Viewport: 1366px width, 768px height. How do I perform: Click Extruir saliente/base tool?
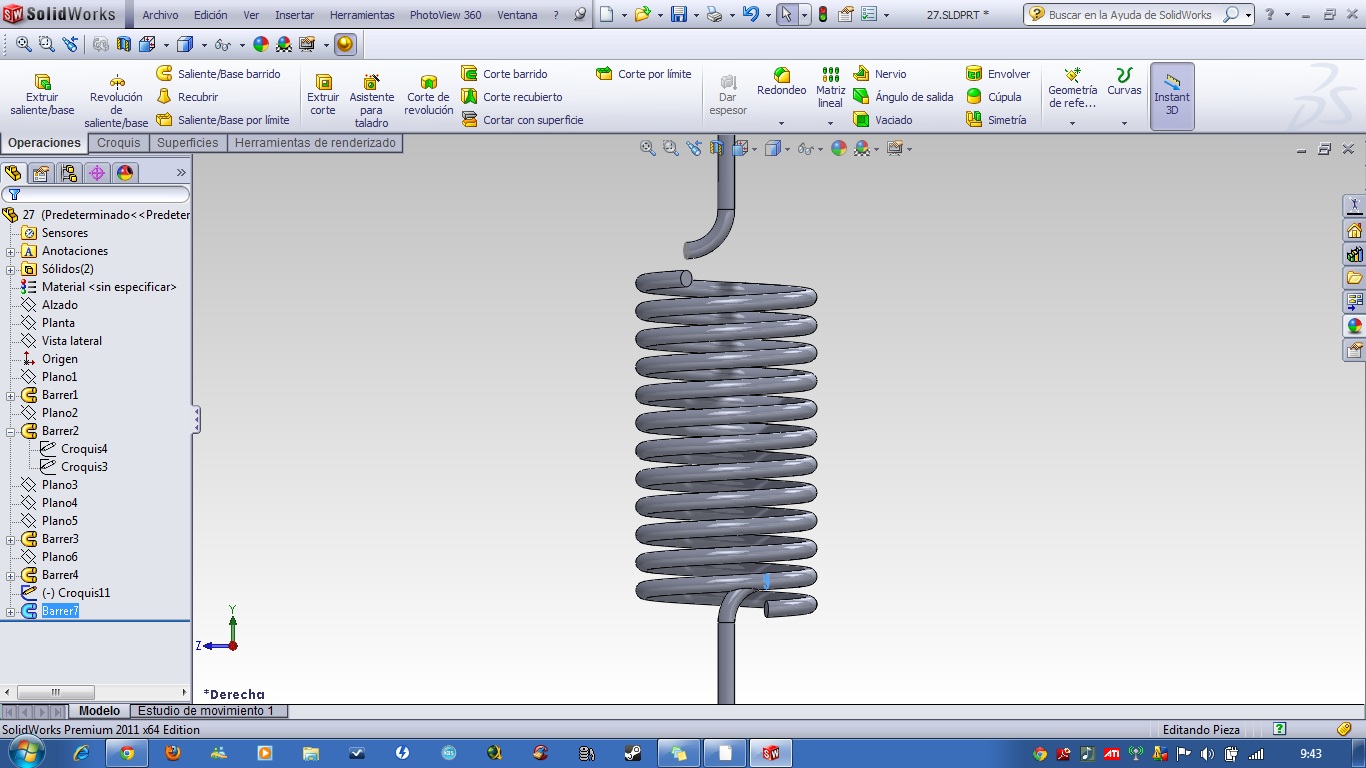click(42, 95)
